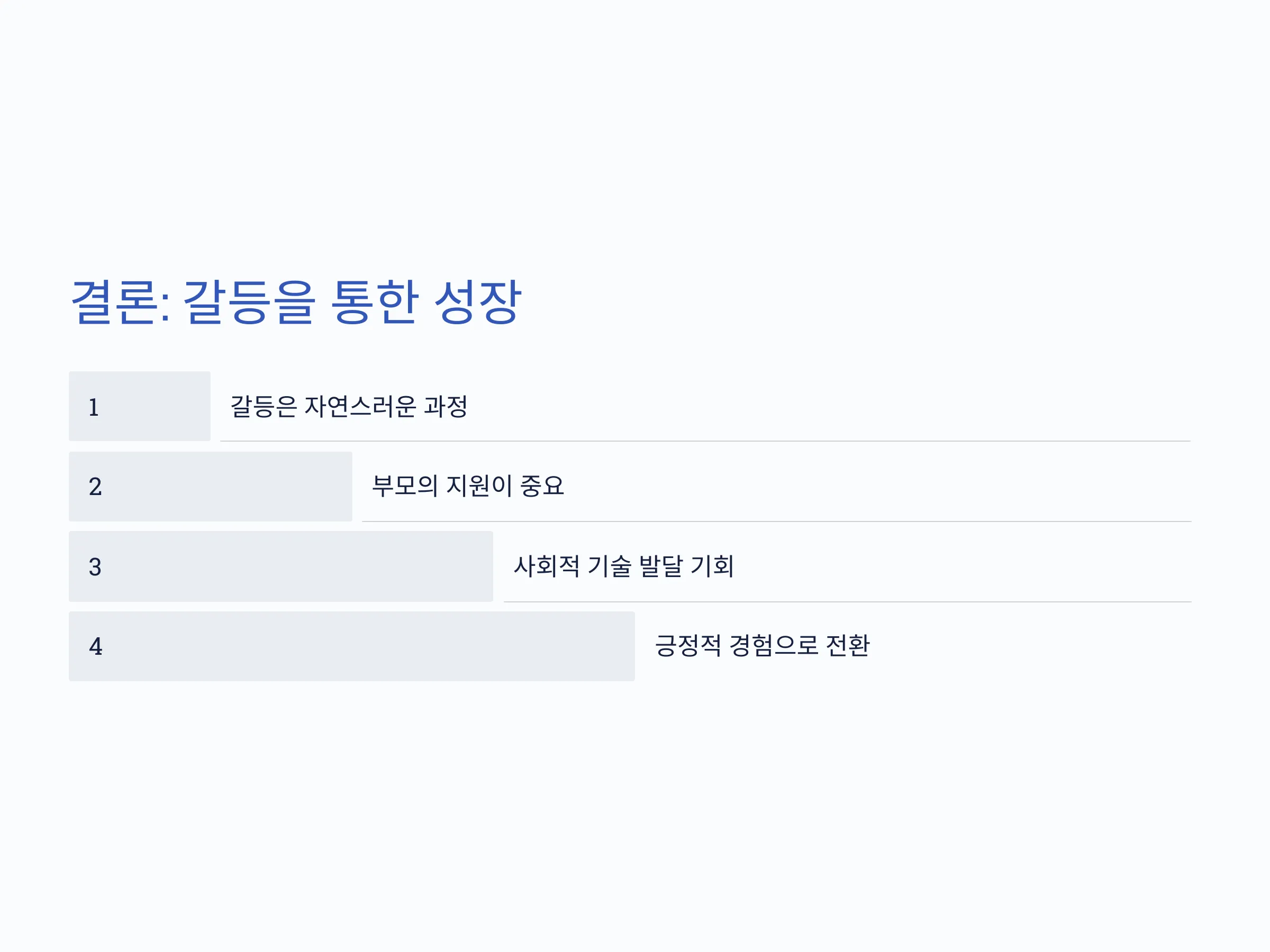Click the word 결론 in the title

pos(114,302)
